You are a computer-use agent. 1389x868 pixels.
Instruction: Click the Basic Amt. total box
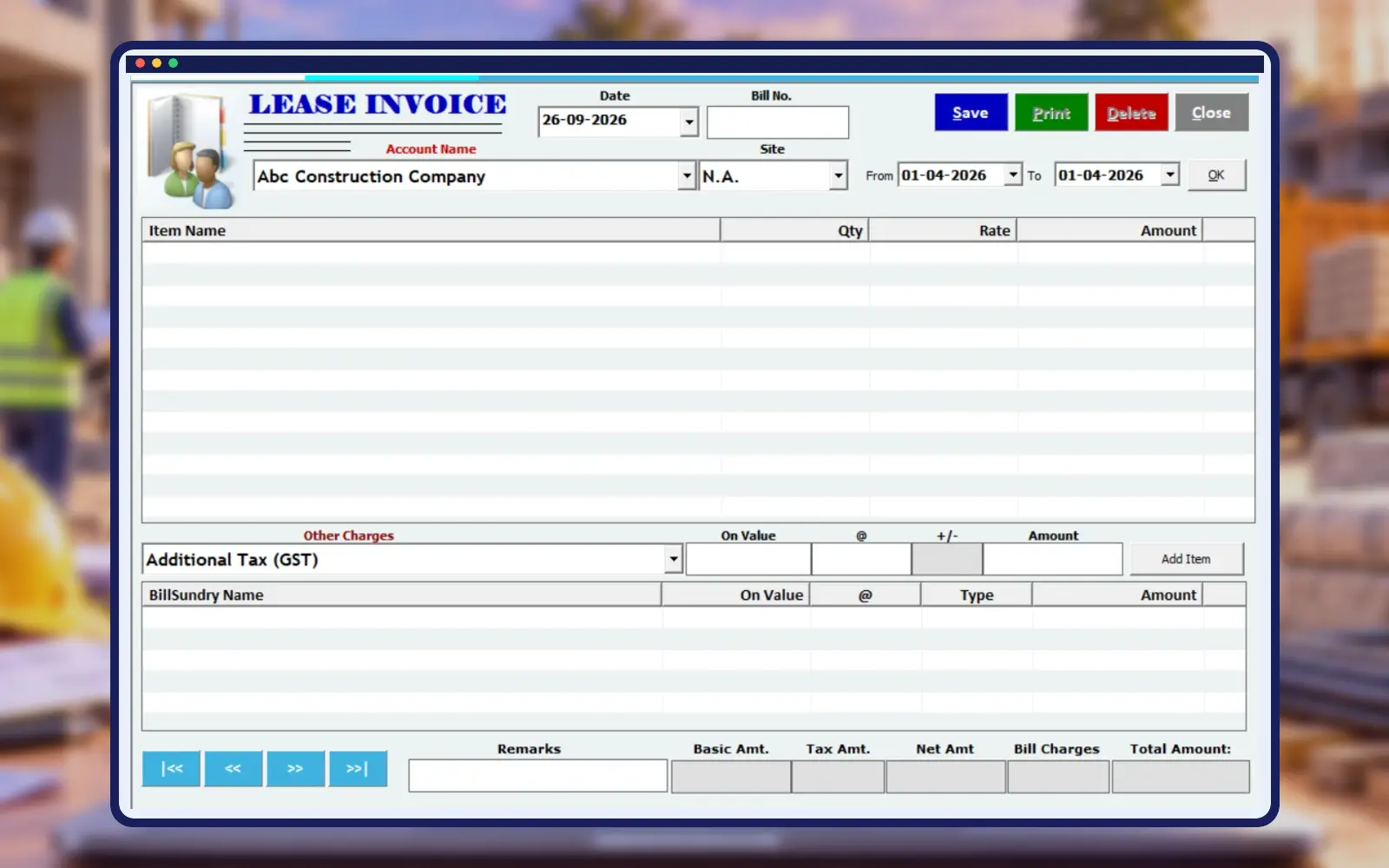tap(731, 777)
